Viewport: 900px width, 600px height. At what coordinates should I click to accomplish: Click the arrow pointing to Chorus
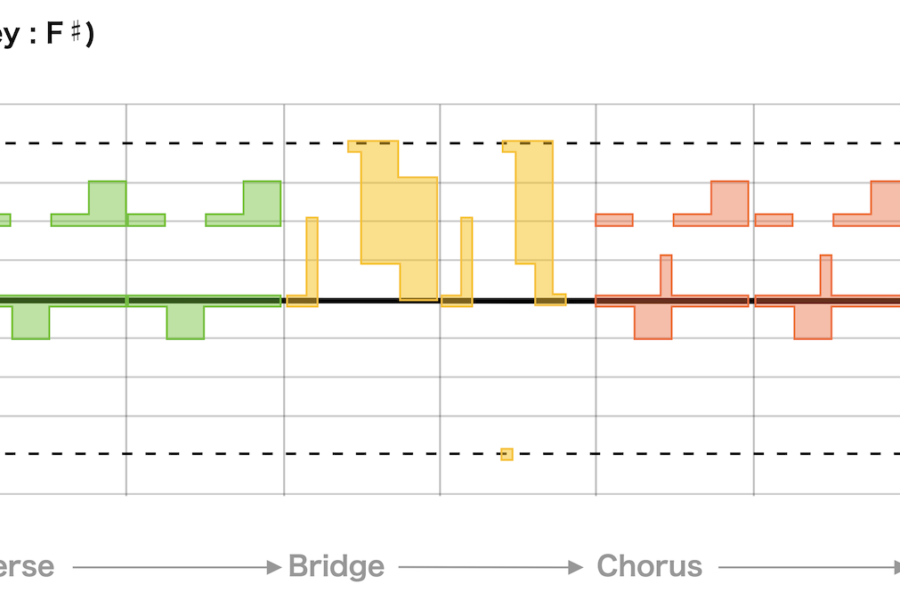(x=490, y=567)
